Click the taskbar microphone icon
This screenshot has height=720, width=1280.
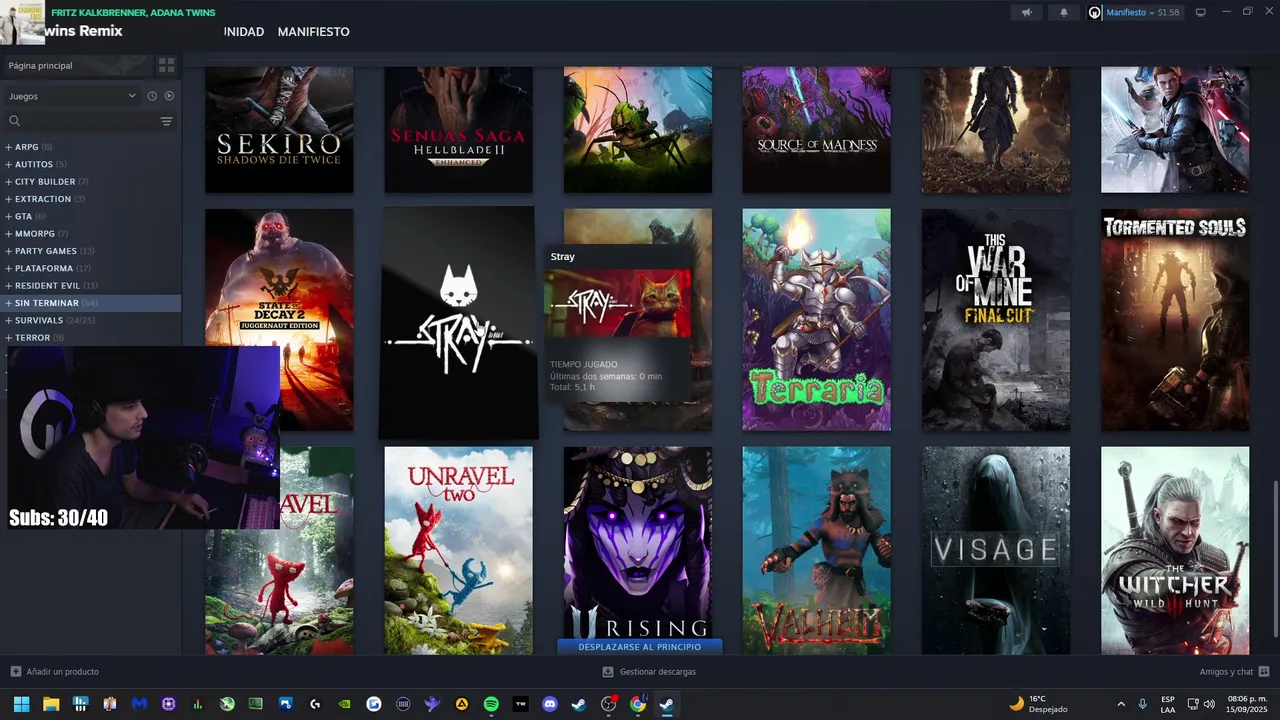click(x=1143, y=704)
